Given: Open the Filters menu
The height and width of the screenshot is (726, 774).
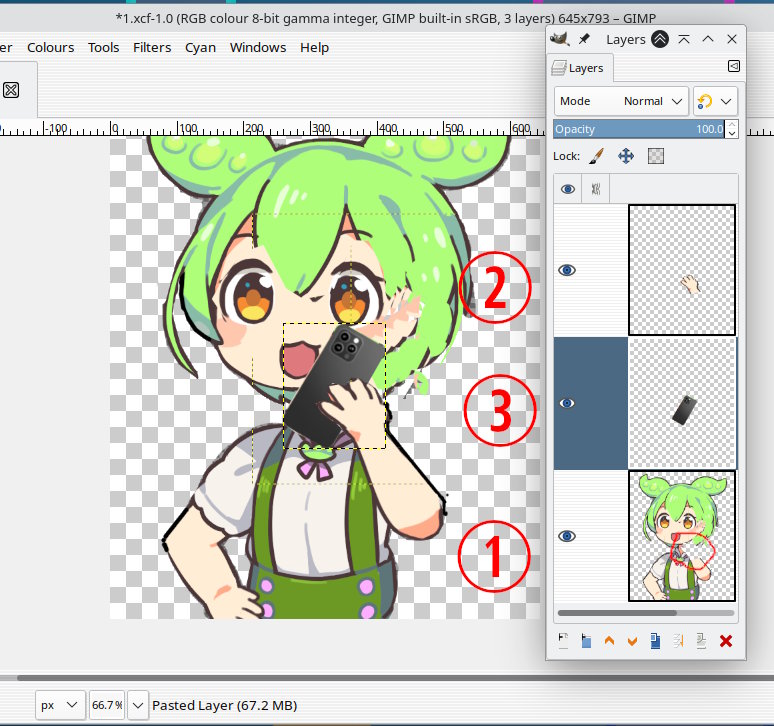Looking at the screenshot, I should pos(152,47).
